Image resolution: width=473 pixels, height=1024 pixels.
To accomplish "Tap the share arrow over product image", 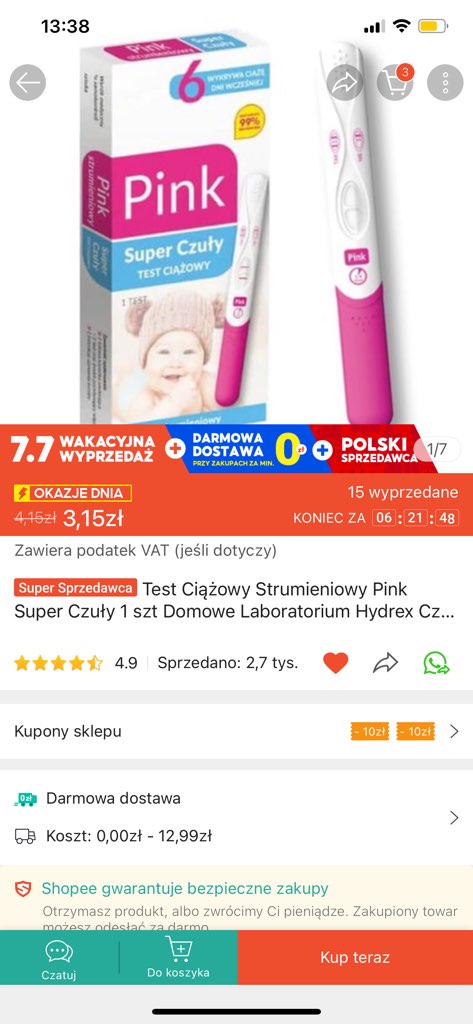I will 345,83.
